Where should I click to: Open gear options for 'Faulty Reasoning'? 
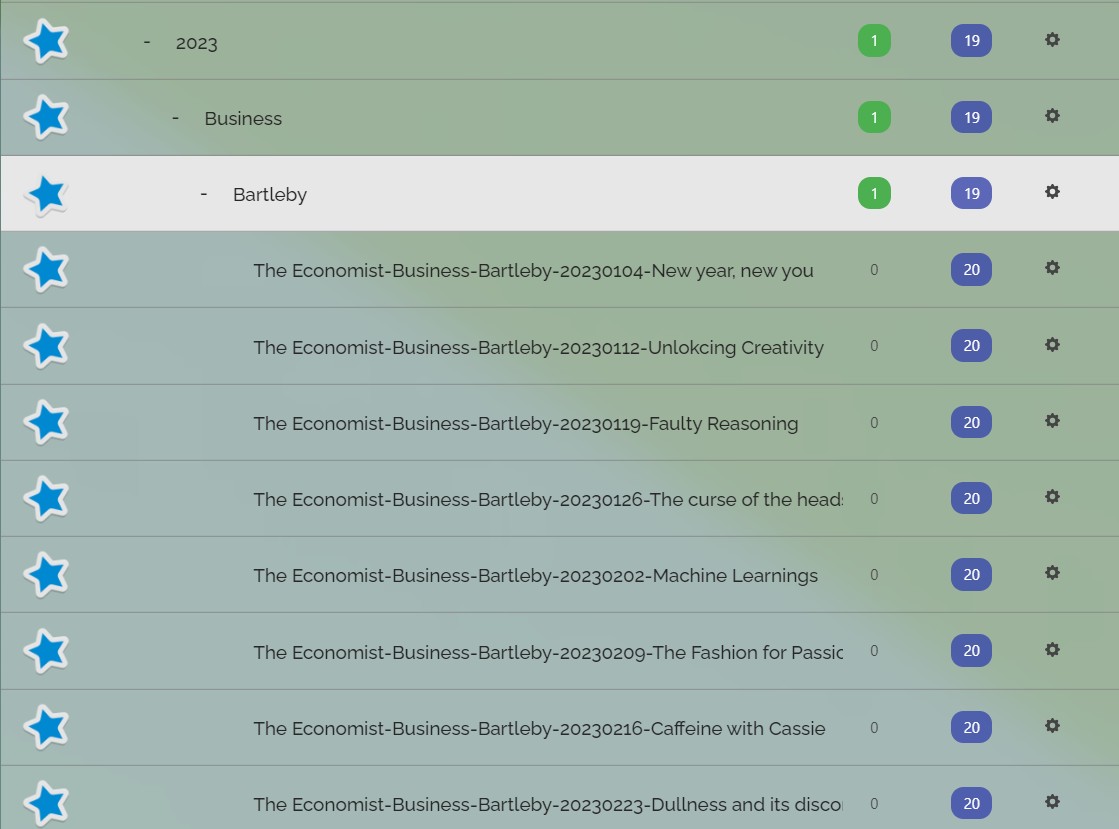click(x=1052, y=421)
